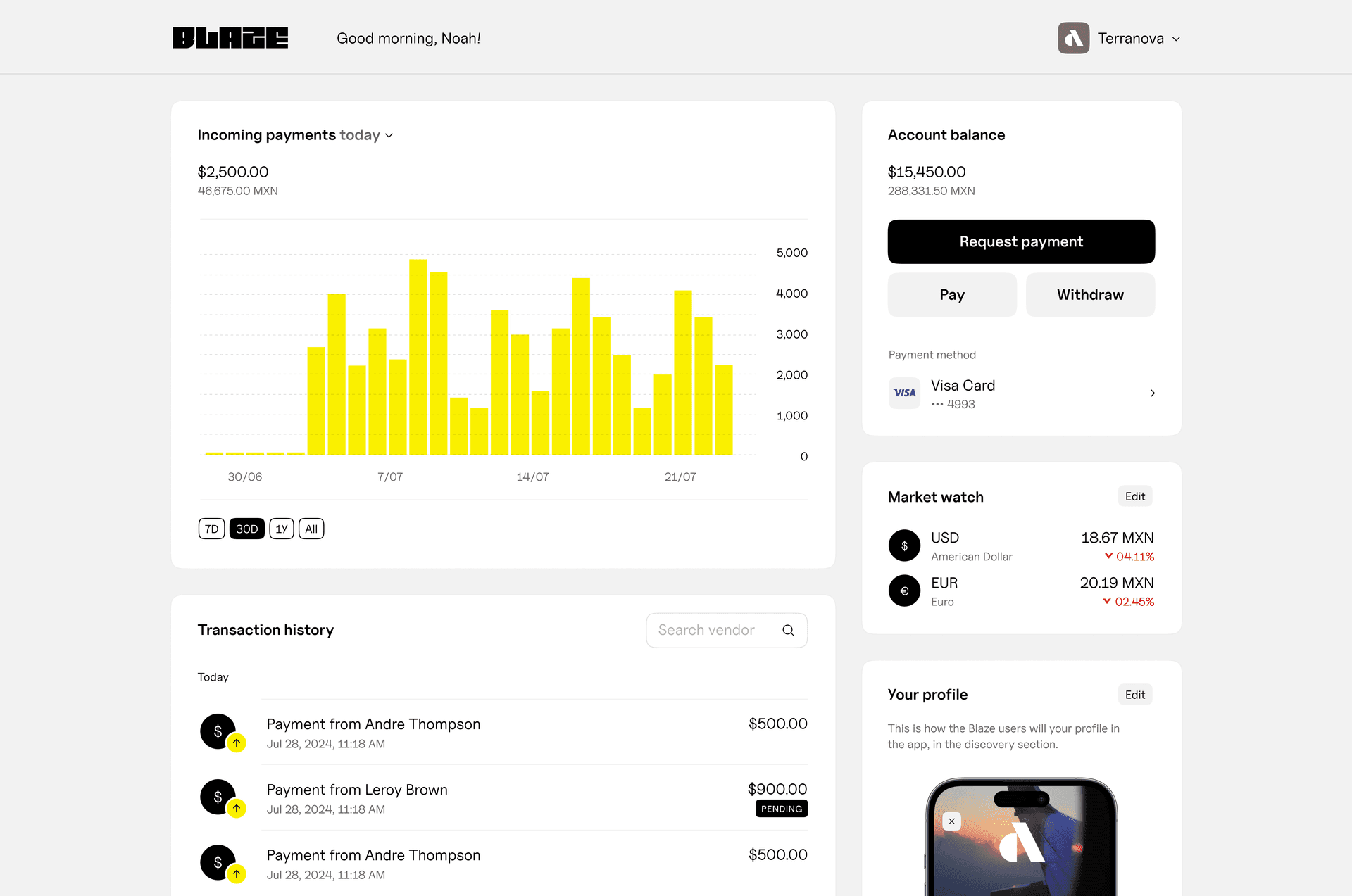
Task: Open the Market watch Edit menu
Action: (x=1134, y=496)
